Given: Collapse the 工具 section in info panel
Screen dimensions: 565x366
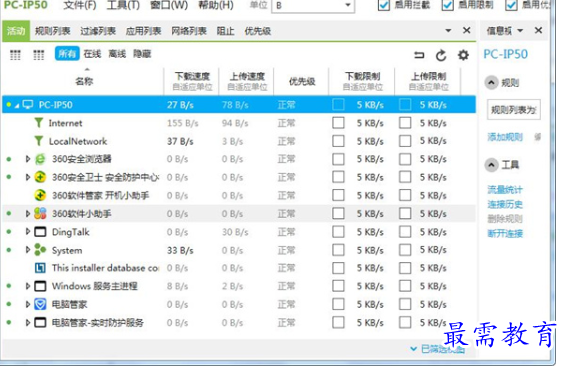Looking at the screenshot, I should pos(491,165).
